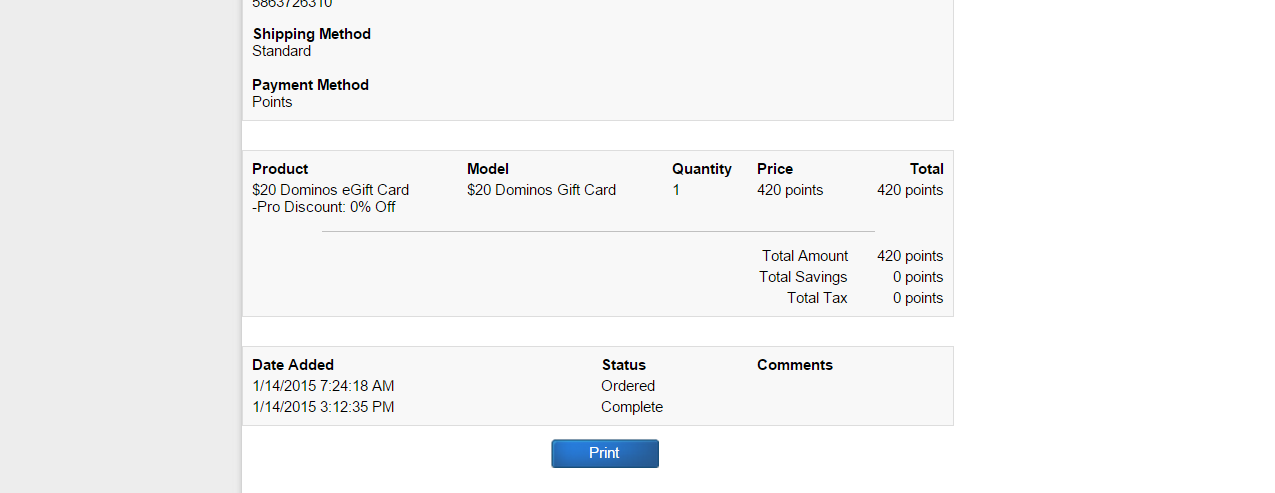Image resolution: width=1275 pixels, height=493 pixels.
Task: Click the quantity value 1
Action: click(676, 190)
